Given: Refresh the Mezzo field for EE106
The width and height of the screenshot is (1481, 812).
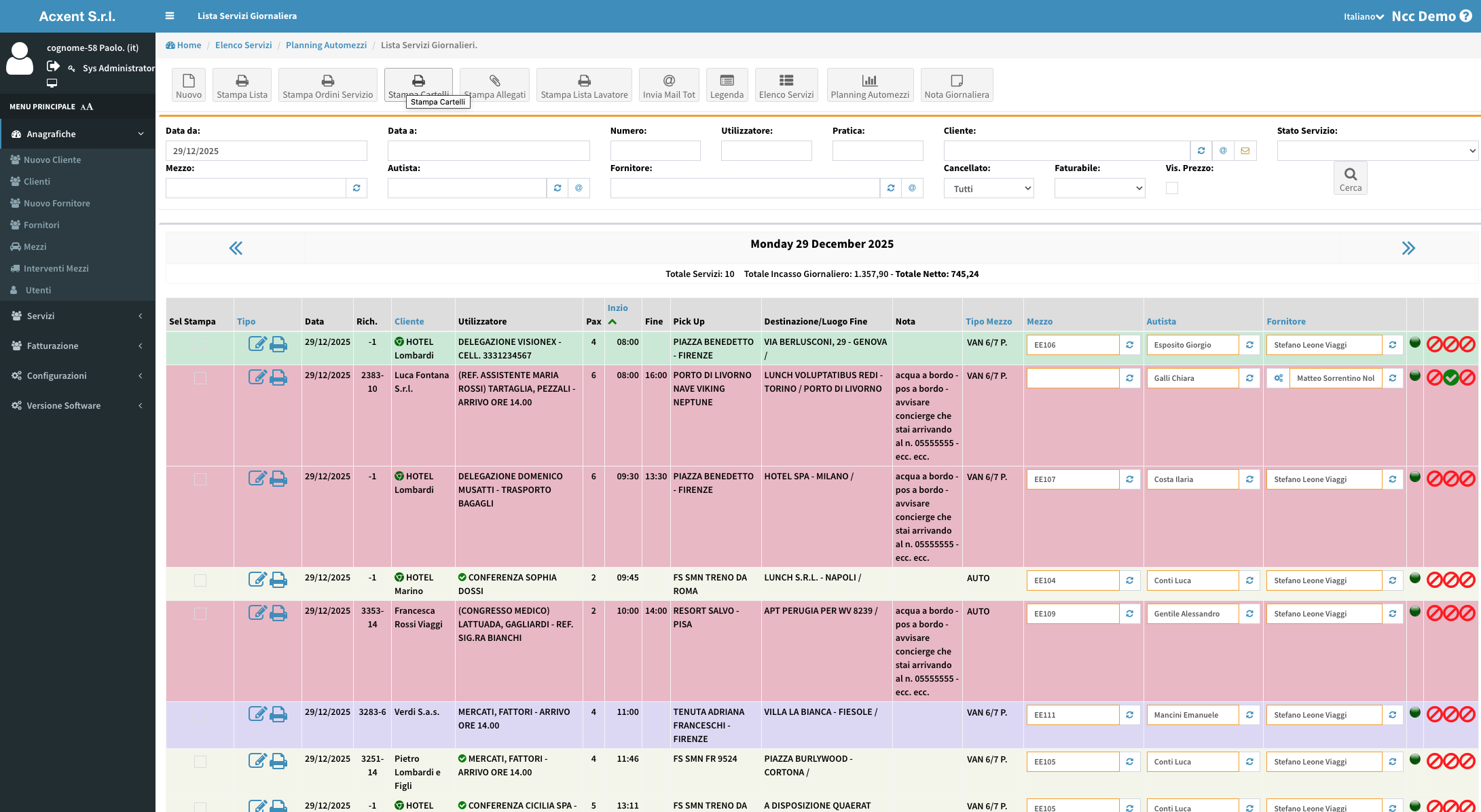Looking at the screenshot, I should (x=1130, y=345).
